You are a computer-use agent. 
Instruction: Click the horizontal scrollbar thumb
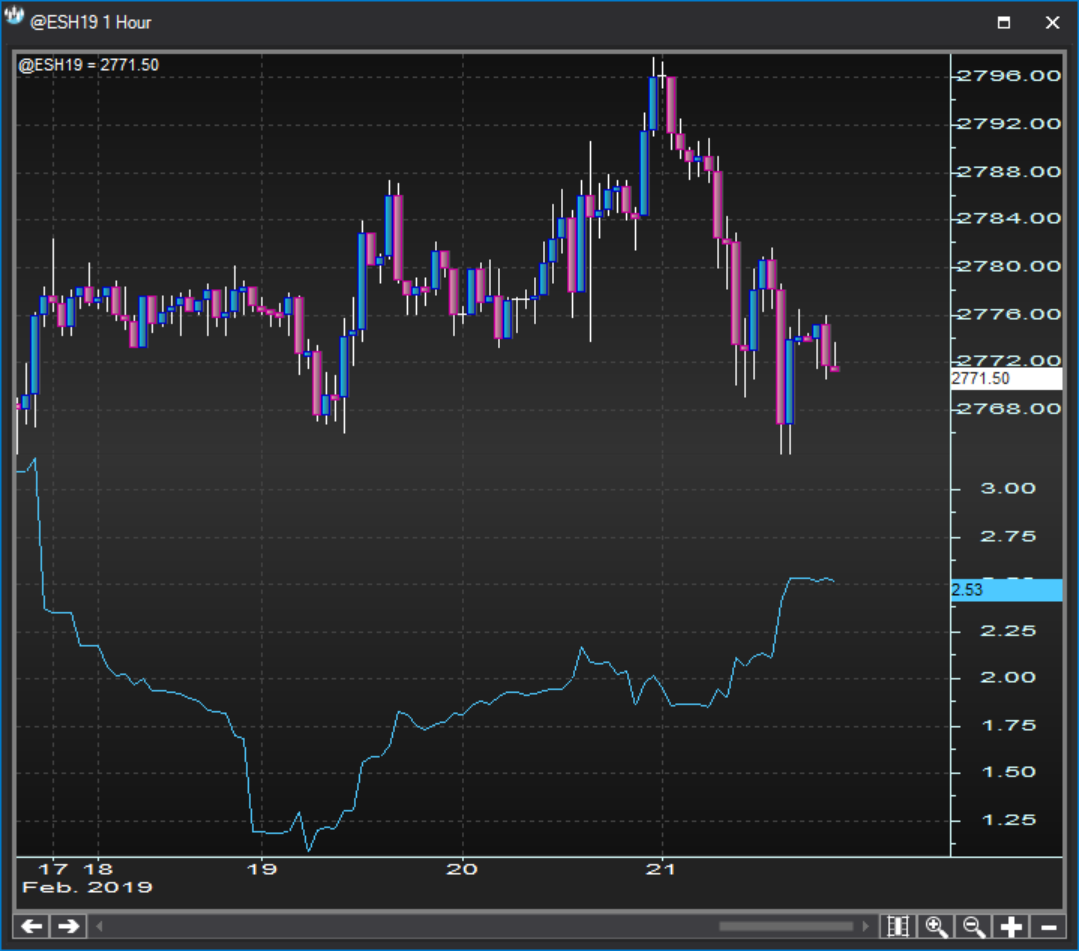click(x=786, y=926)
